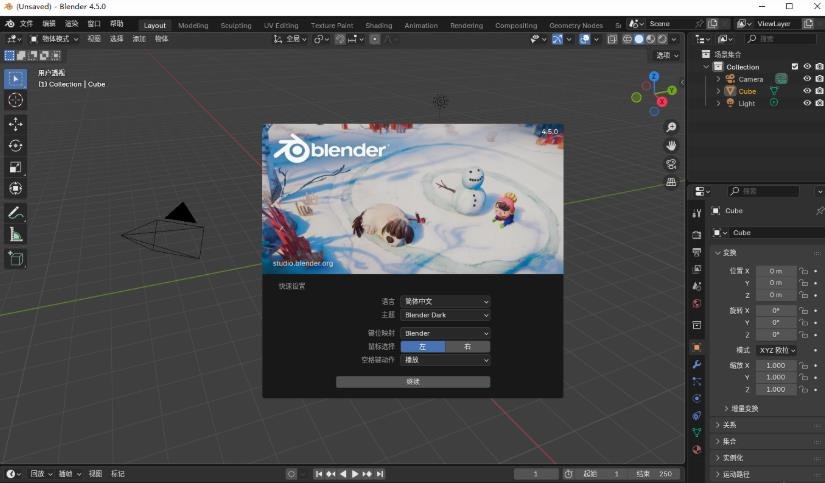Select left mouse button option
The width and height of the screenshot is (825, 483).
click(x=423, y=347)
